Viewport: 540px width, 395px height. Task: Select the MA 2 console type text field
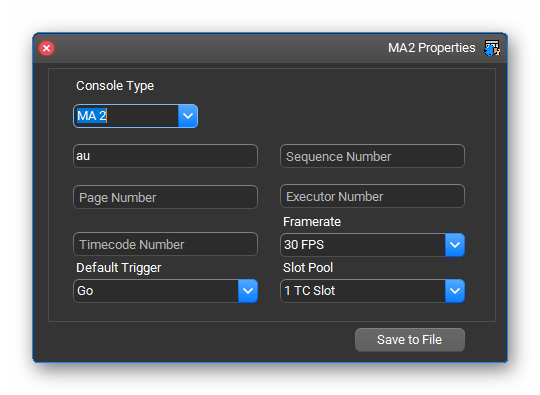[x=126, y=116]
